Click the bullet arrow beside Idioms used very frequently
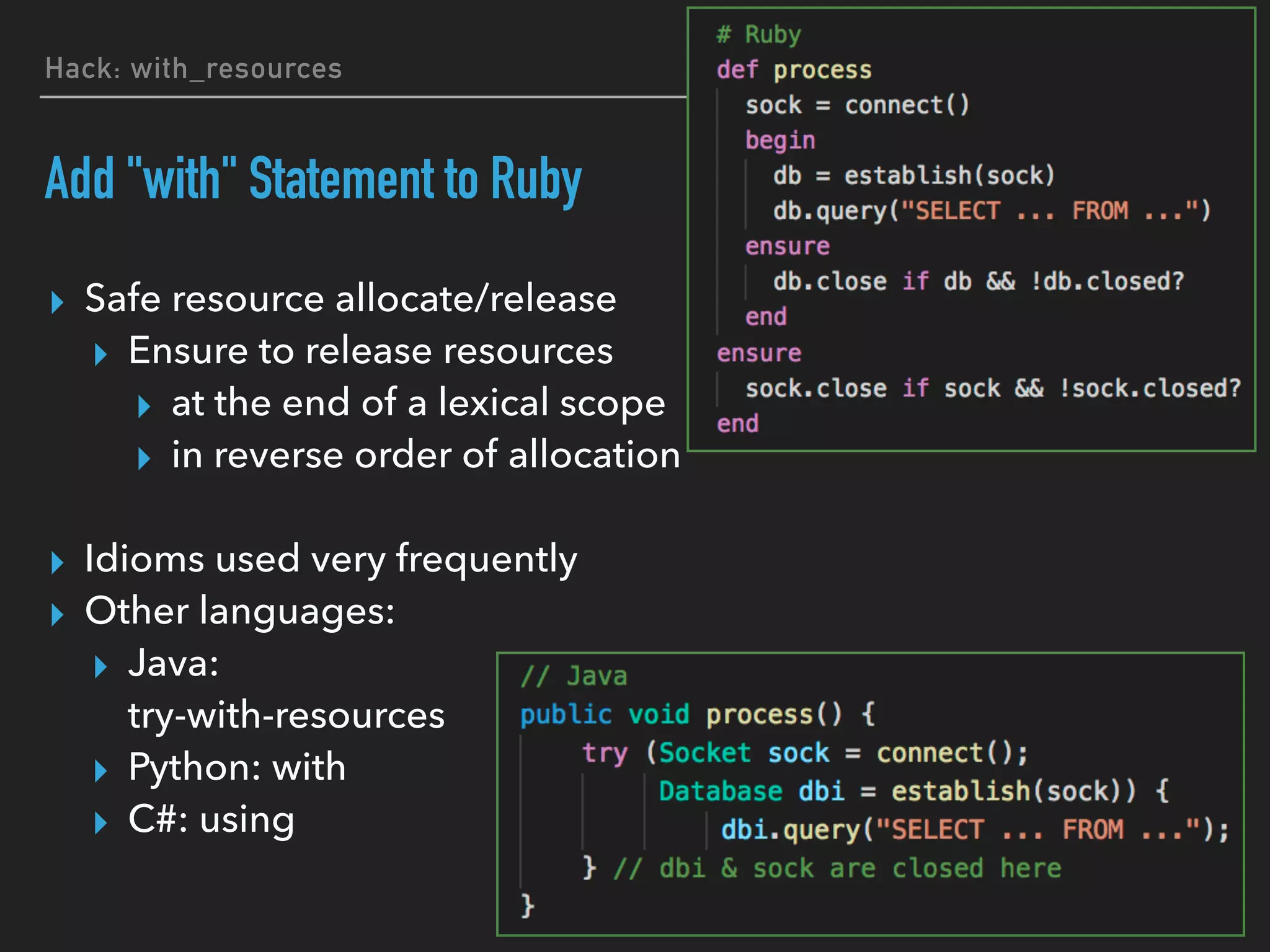This screenshot has height=952, width=1270. [58, 562]
